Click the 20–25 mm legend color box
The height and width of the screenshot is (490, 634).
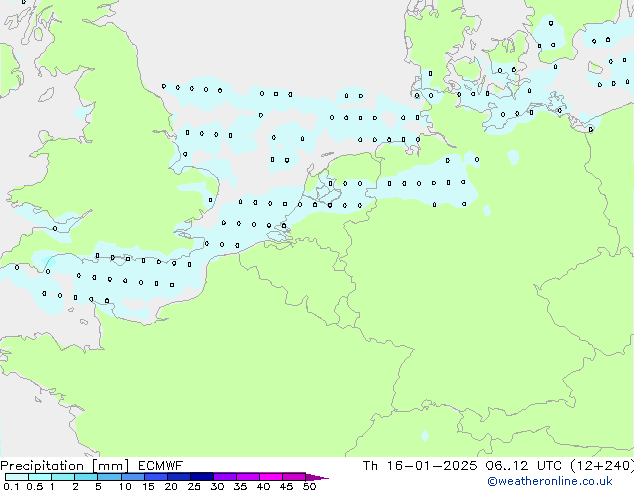tap(178, 477)
